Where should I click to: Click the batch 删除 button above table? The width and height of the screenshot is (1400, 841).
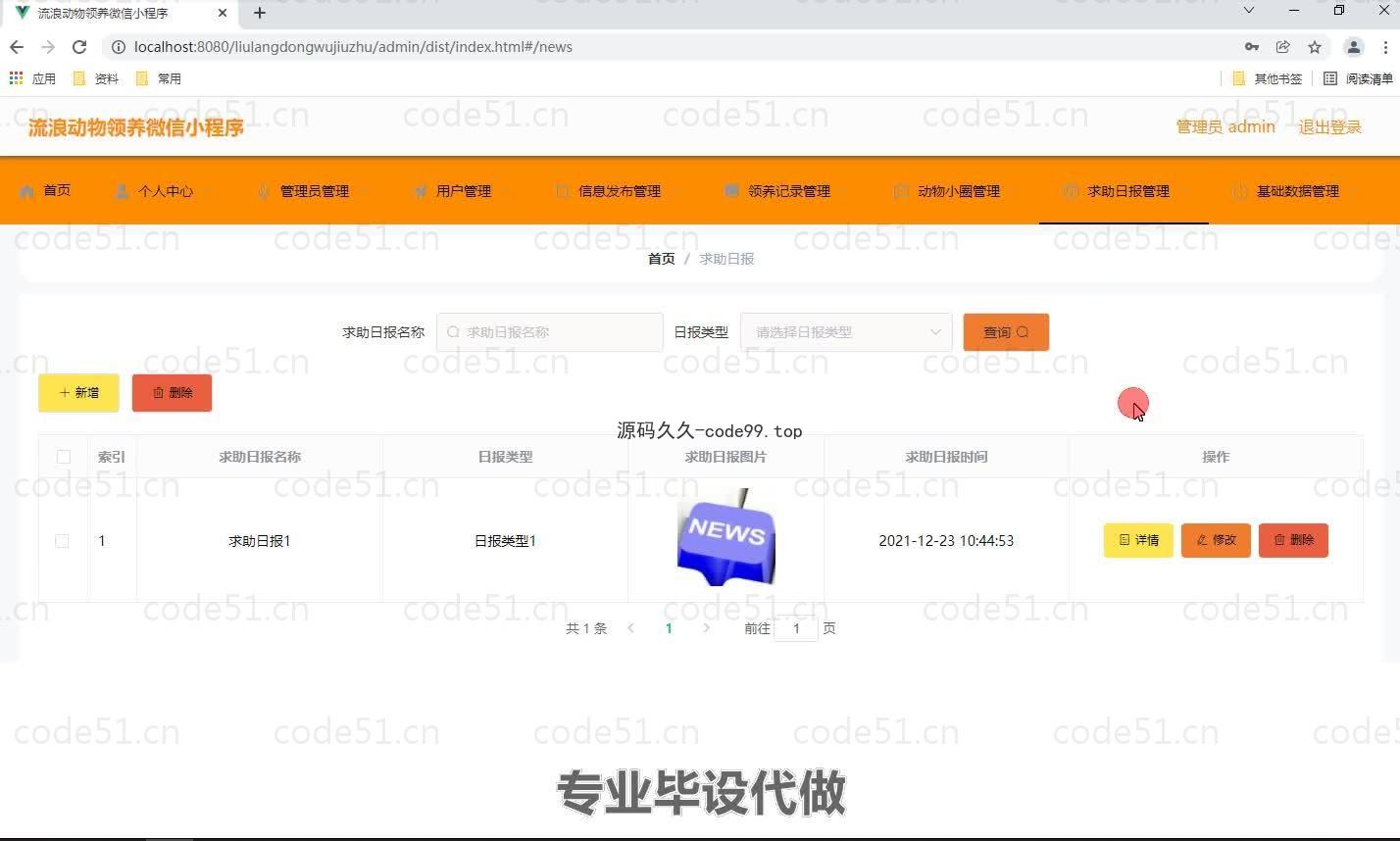tap(172, 393)
